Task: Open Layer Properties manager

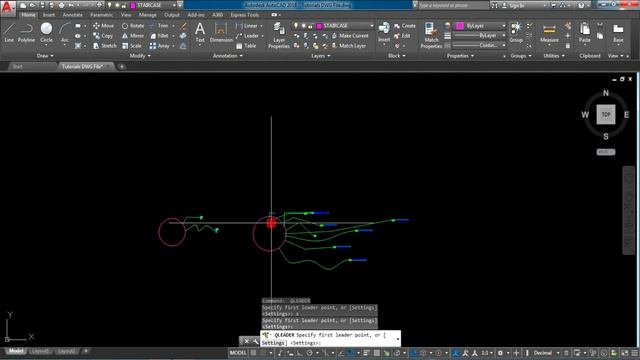Action: coord(279,36)
